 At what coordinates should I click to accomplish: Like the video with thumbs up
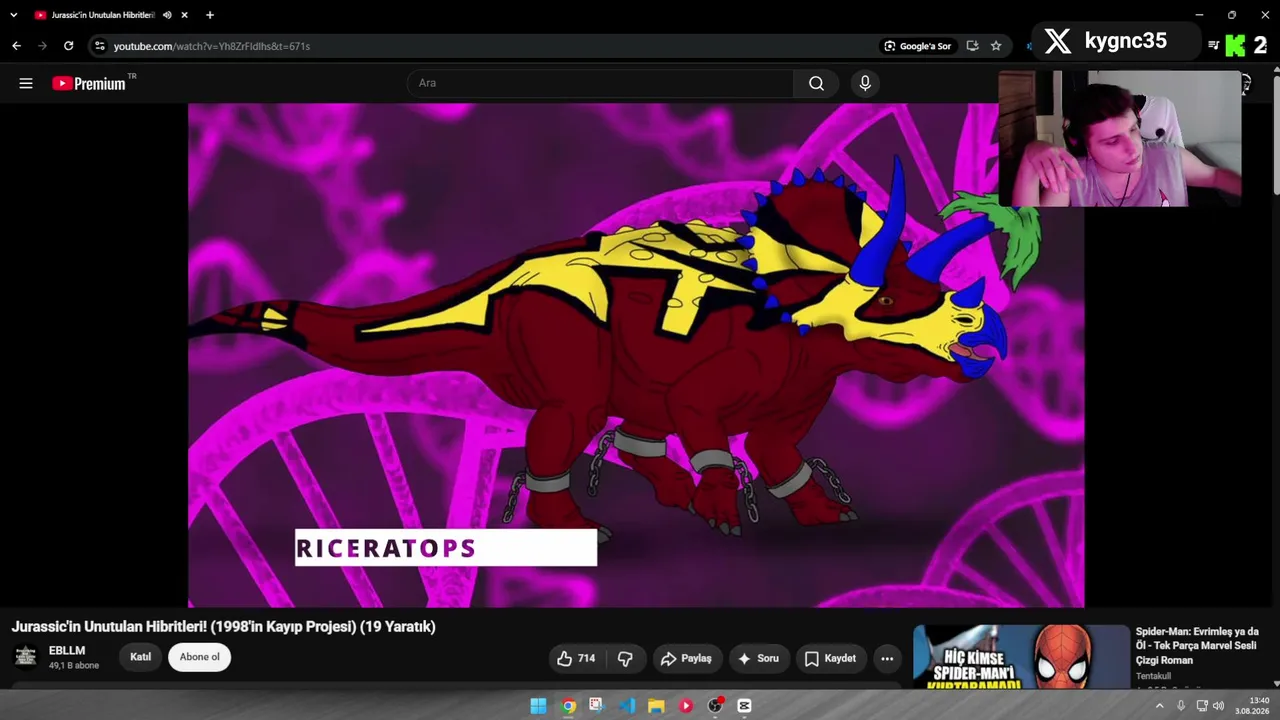click(x=576, y=658)
